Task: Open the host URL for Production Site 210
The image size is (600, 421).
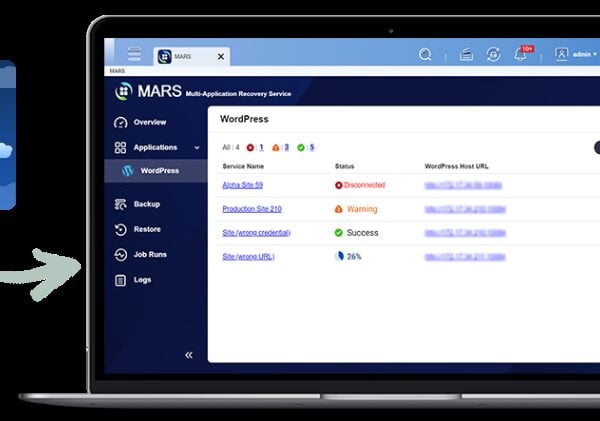Action: pyautogui.click(x=465, y=209)
